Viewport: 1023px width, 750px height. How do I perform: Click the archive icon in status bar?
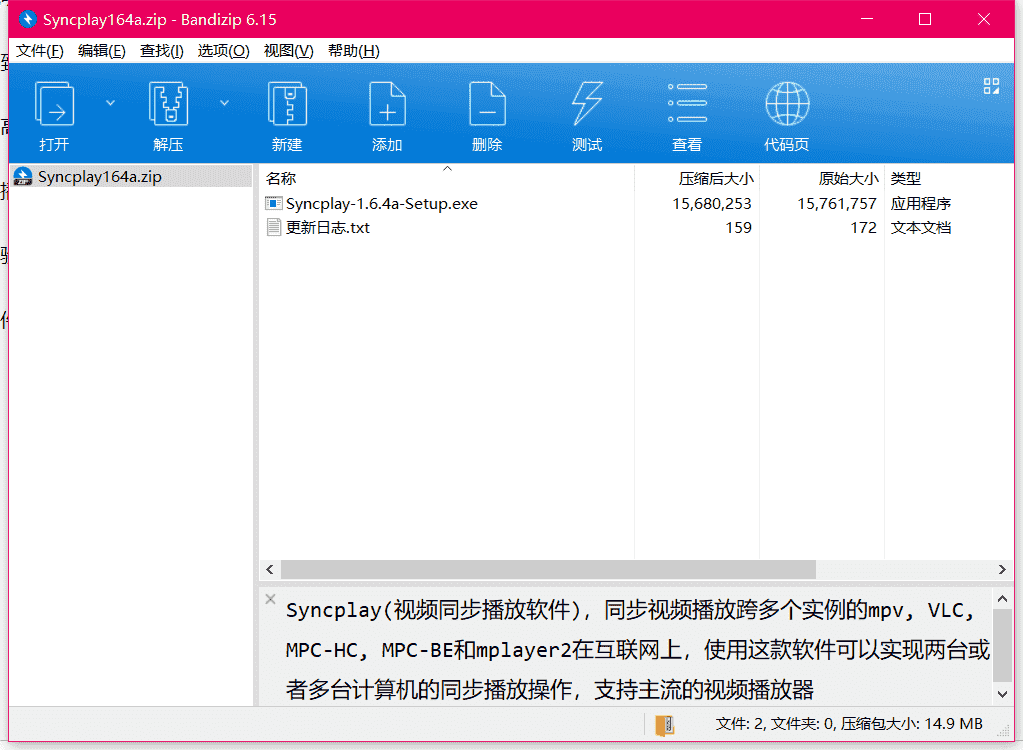(x=665, y=725)
